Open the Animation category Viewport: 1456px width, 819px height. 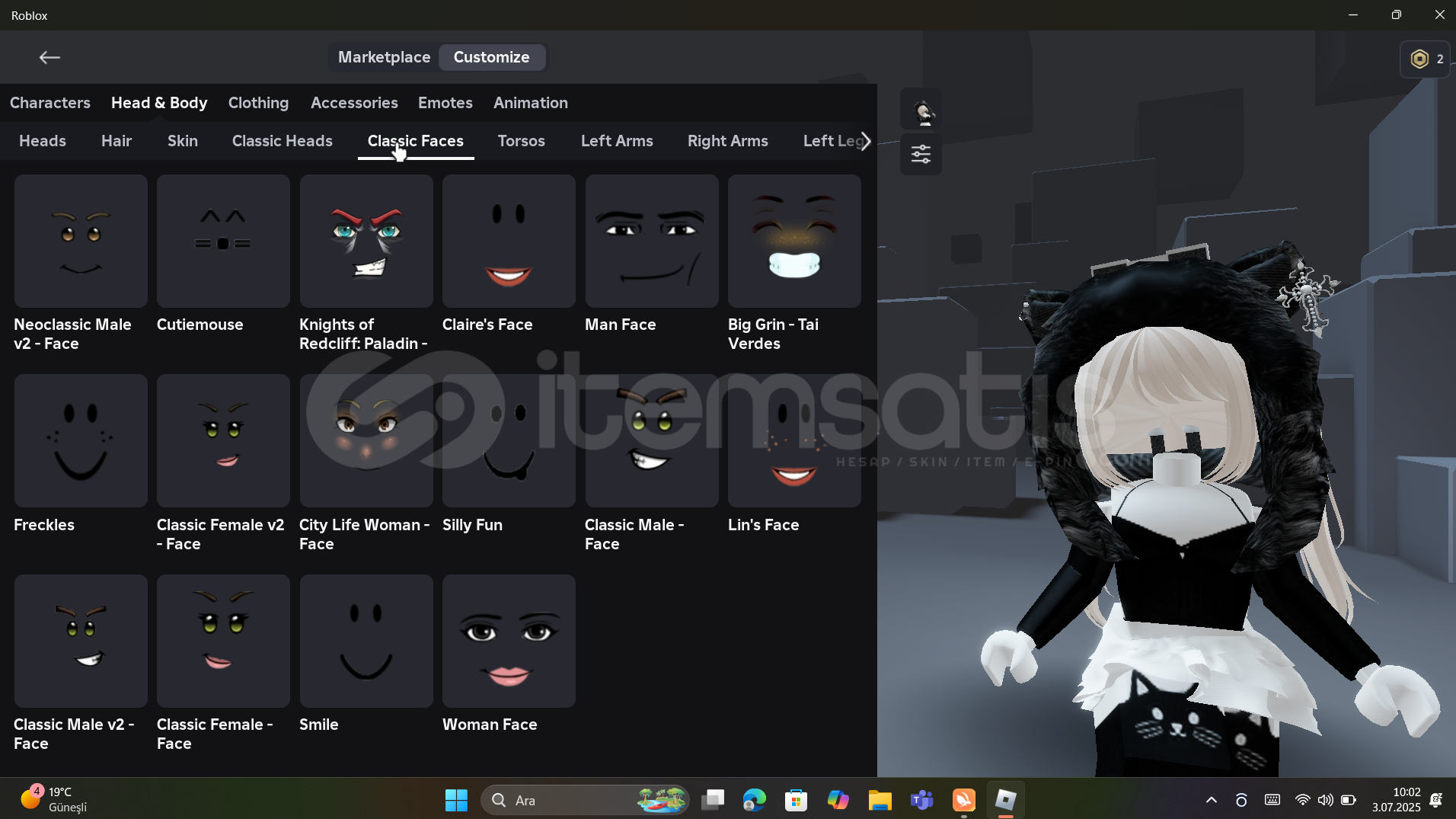(x=531, y=103)
